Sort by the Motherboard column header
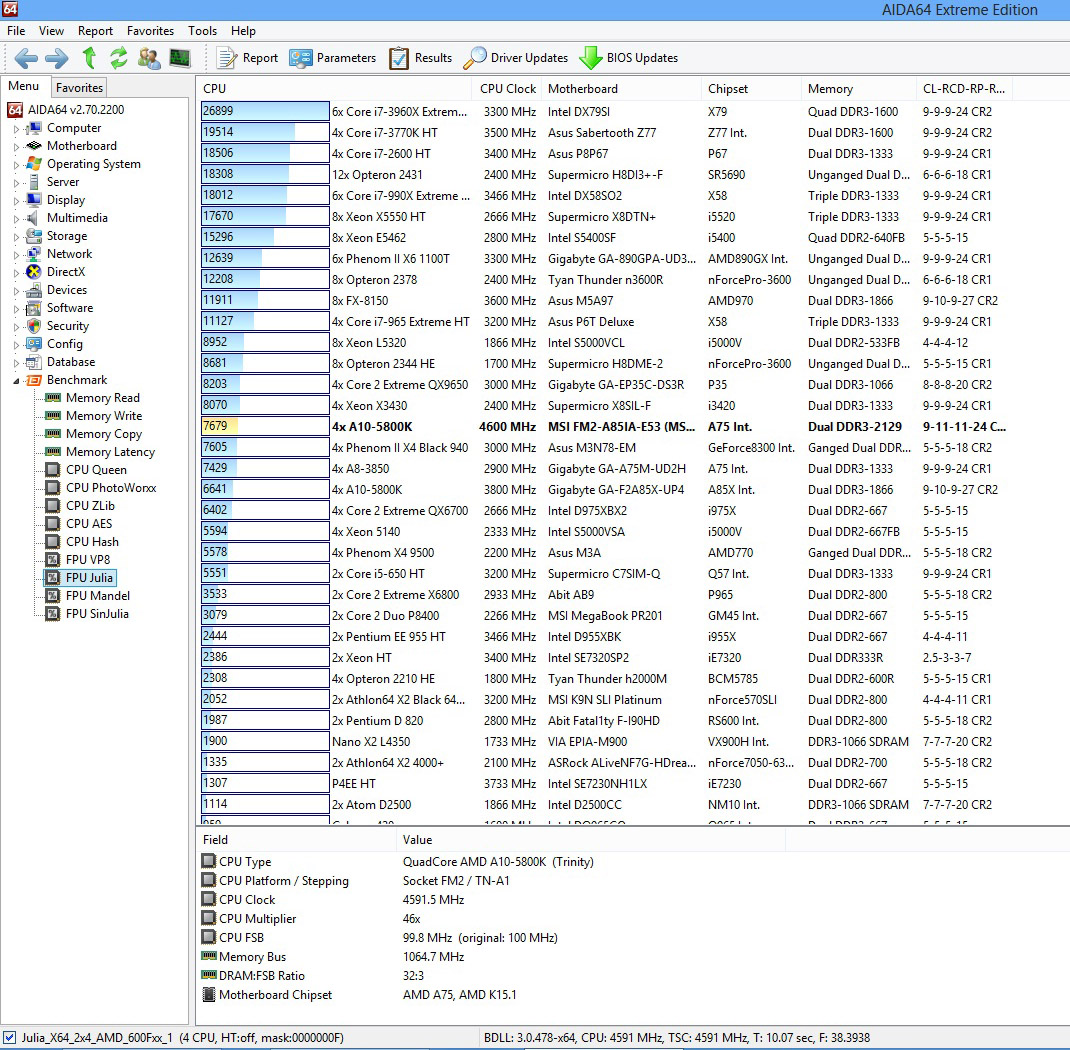 [x=622, y=89]
